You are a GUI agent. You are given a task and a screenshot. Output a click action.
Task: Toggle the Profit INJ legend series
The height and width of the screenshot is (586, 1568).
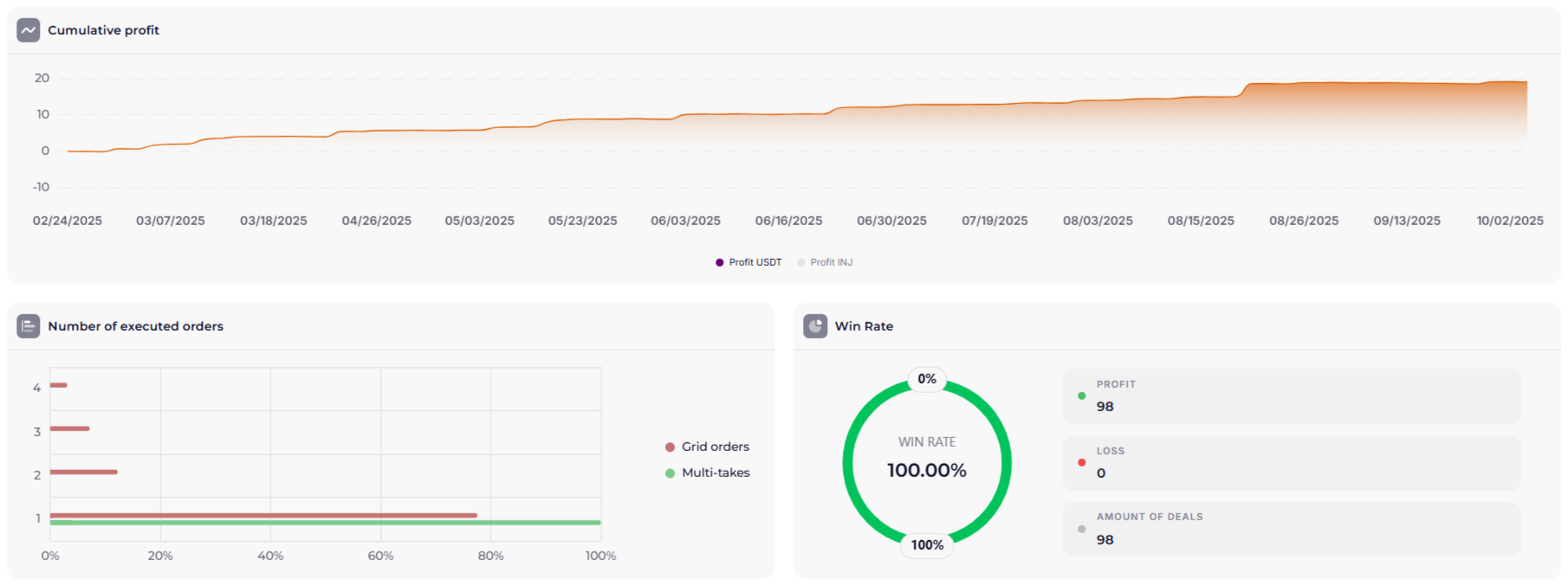825,262
